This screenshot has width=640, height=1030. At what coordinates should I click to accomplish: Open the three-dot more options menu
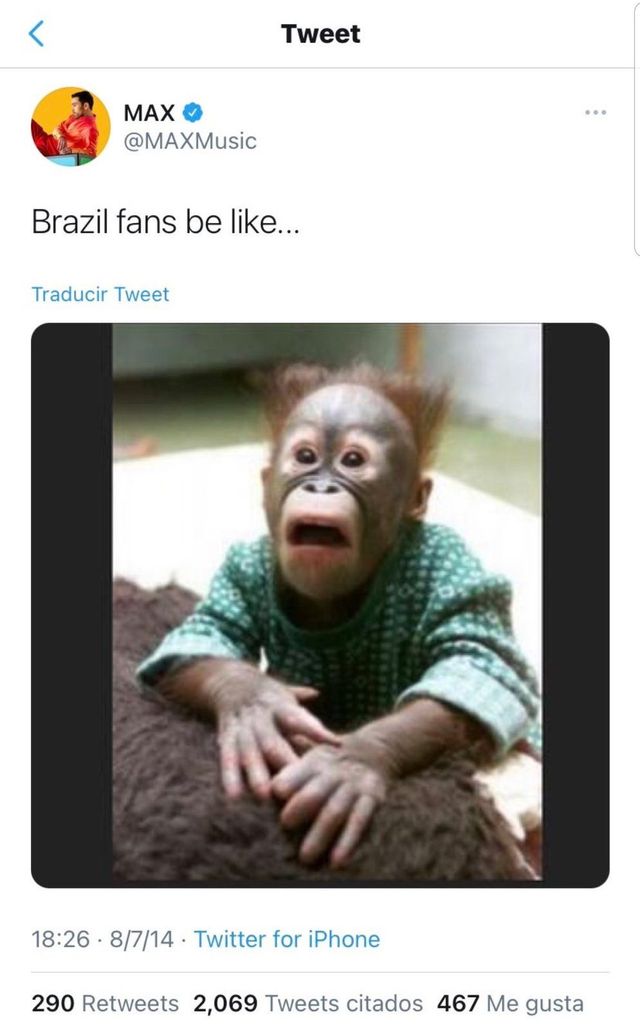point(596,112)
